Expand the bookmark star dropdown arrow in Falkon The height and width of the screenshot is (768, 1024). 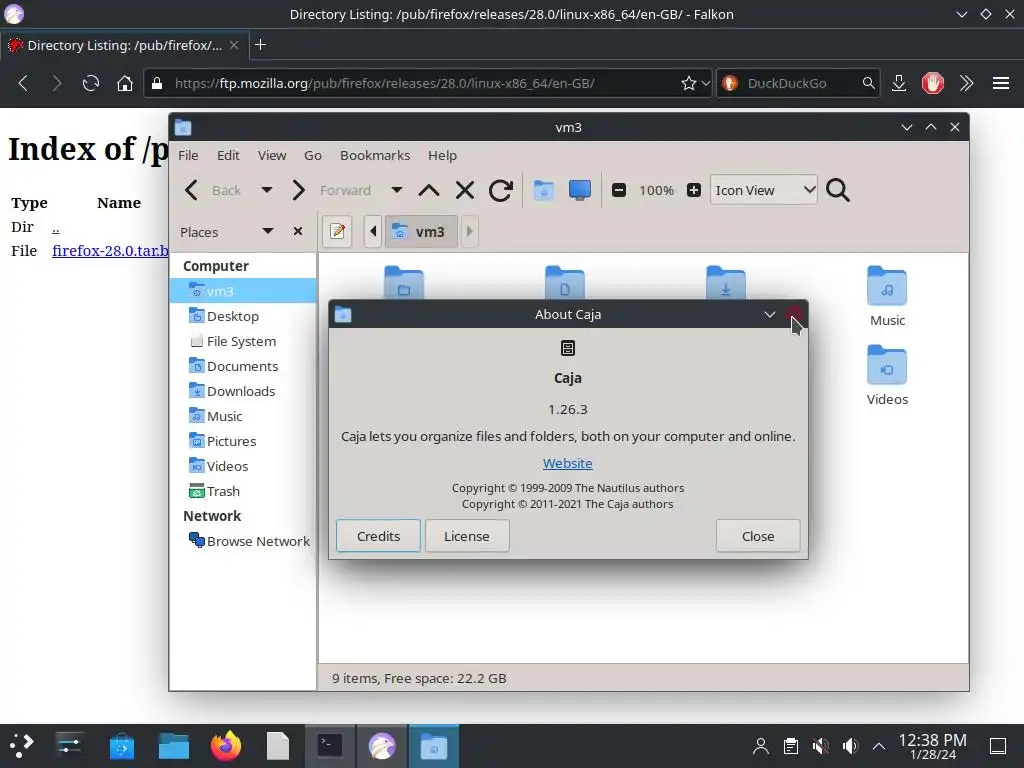[x=705, y=83]
